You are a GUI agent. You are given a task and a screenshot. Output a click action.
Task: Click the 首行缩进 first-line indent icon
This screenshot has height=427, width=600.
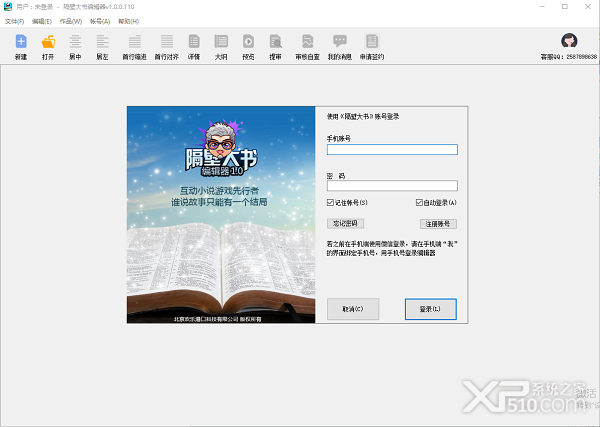pos(135,41)
